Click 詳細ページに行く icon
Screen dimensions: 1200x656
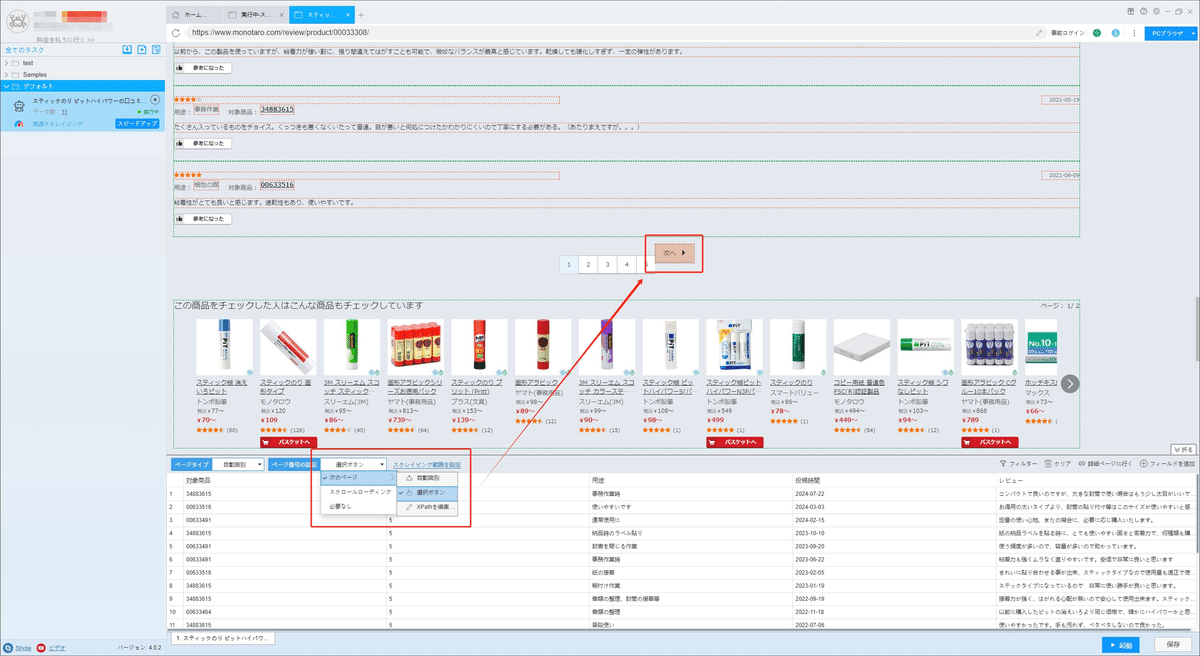point(1083,464)
